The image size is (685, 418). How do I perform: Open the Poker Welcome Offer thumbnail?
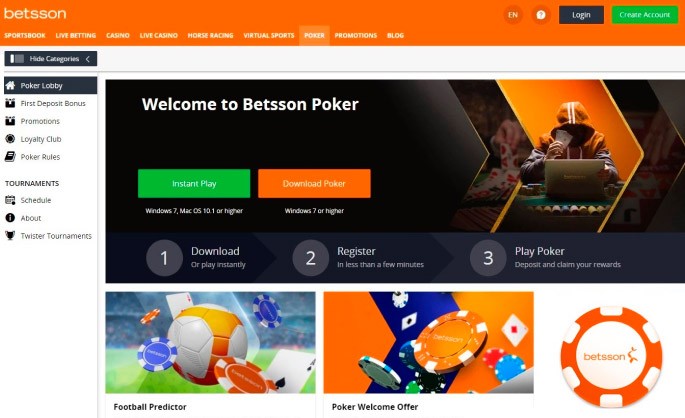tap(429, 342)
